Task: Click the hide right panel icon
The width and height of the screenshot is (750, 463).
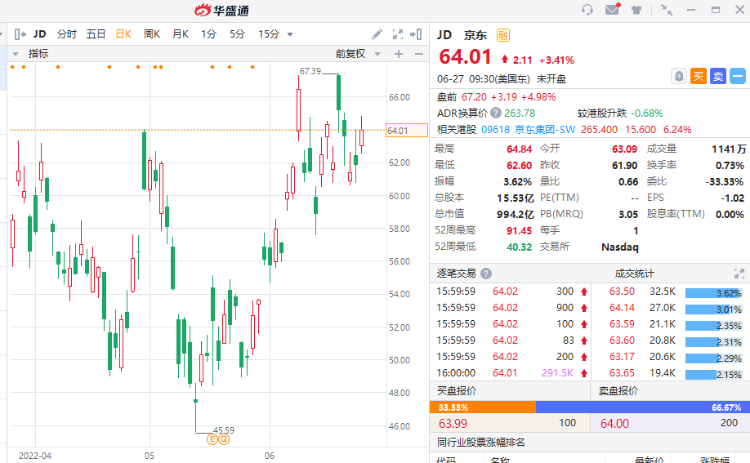Action: click(416, 34)
